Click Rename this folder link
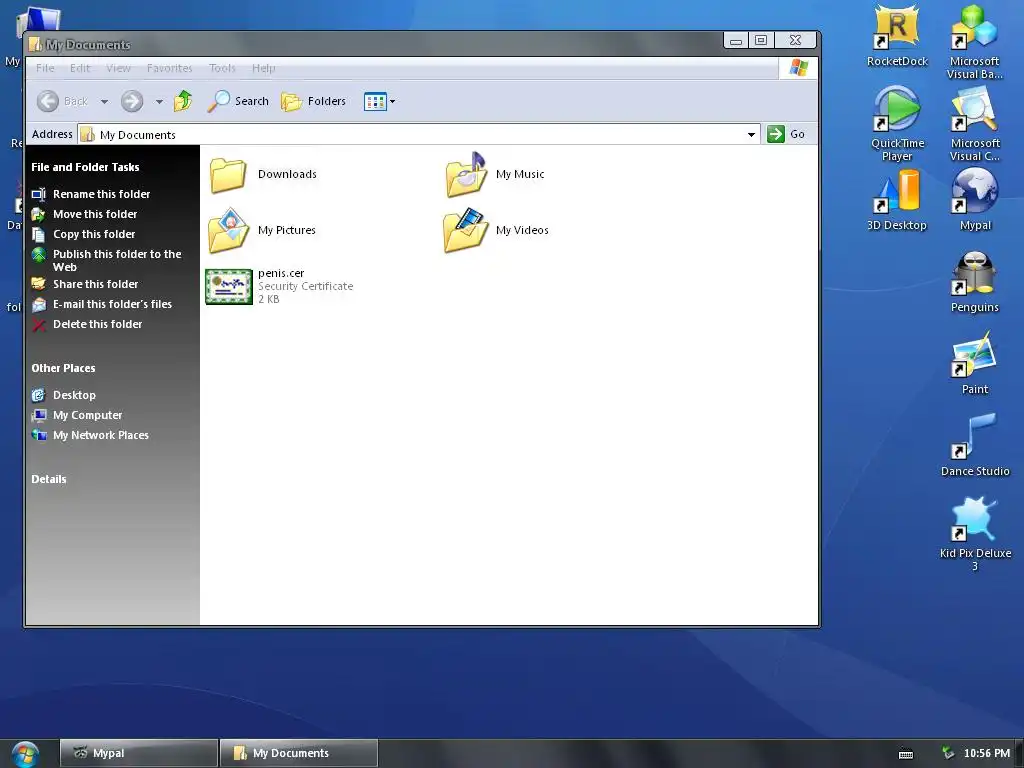This screenshot has height=768, width=1024. click(x=101, y=194)
